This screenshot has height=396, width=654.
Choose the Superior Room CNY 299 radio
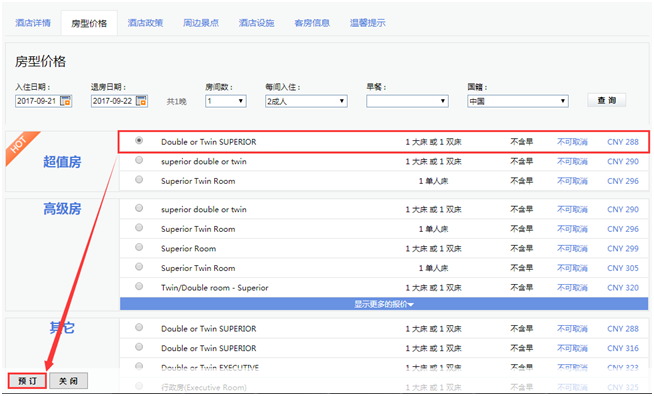point(139,247)
